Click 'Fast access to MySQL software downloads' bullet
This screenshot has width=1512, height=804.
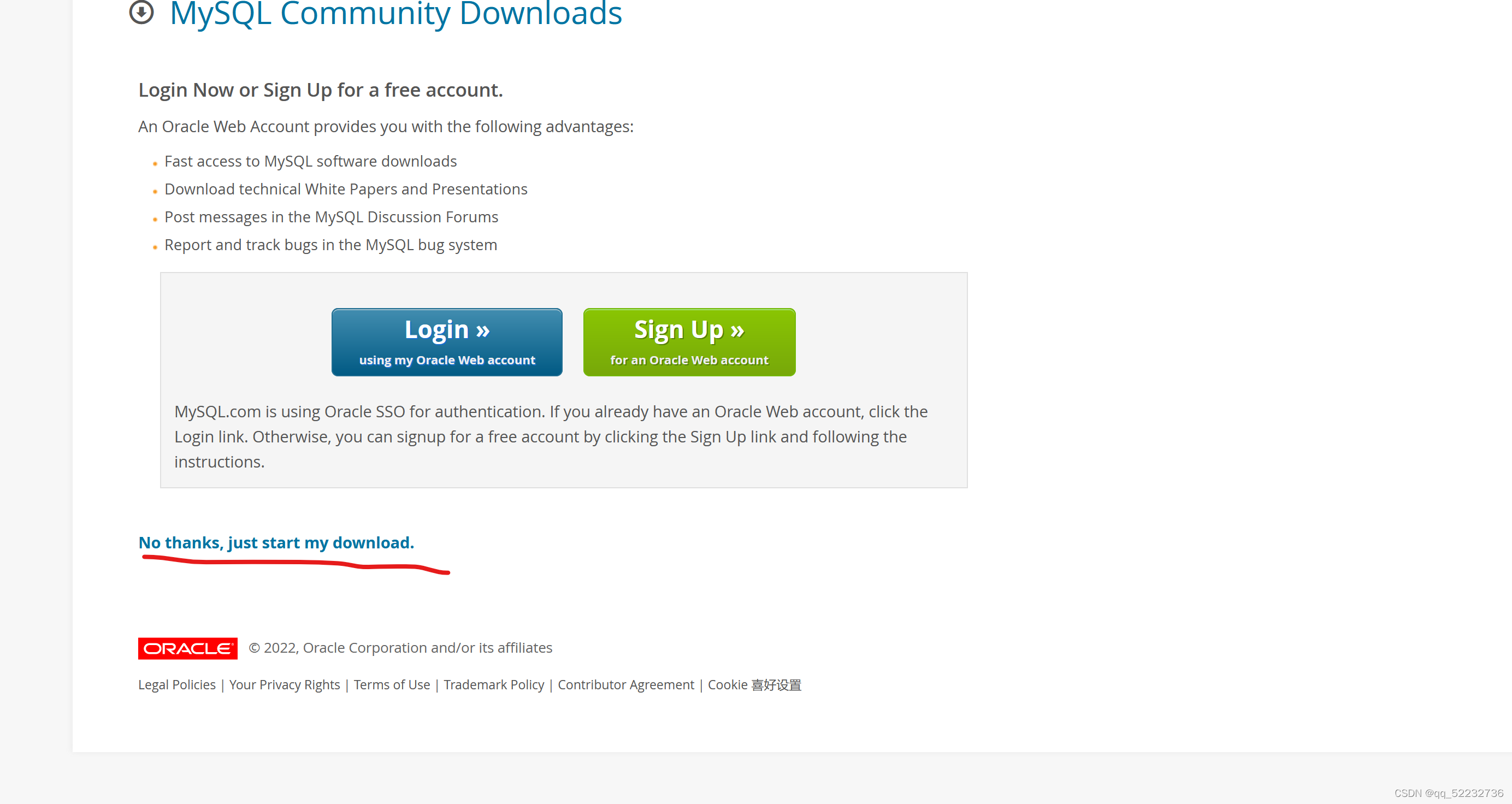tap(310, 161)
